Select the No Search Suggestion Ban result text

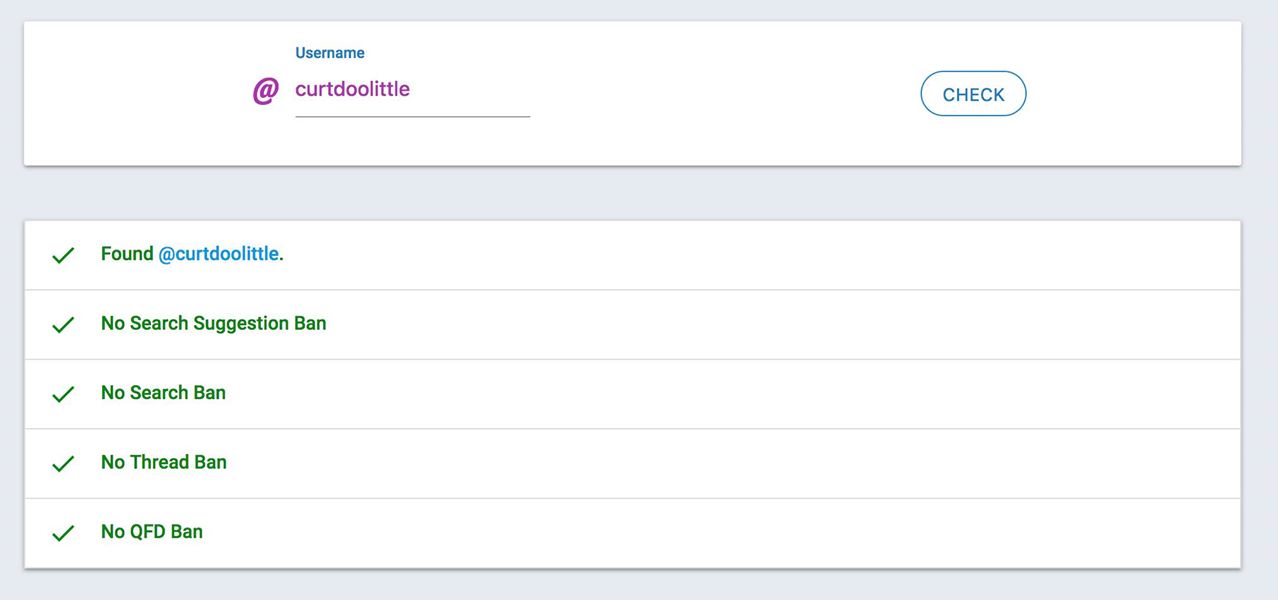213,323
